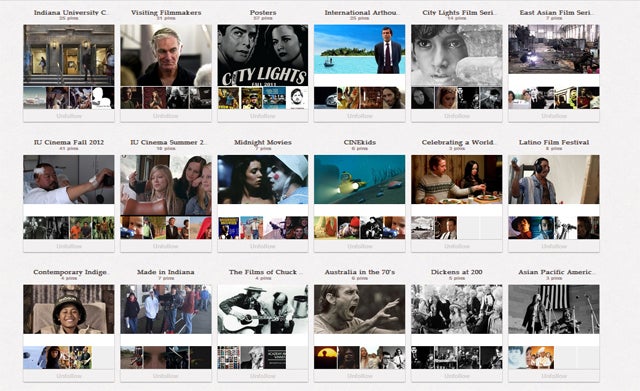Open the Celebrating a World board cover
Screen dimensions: 640x391
pos(457,179)
